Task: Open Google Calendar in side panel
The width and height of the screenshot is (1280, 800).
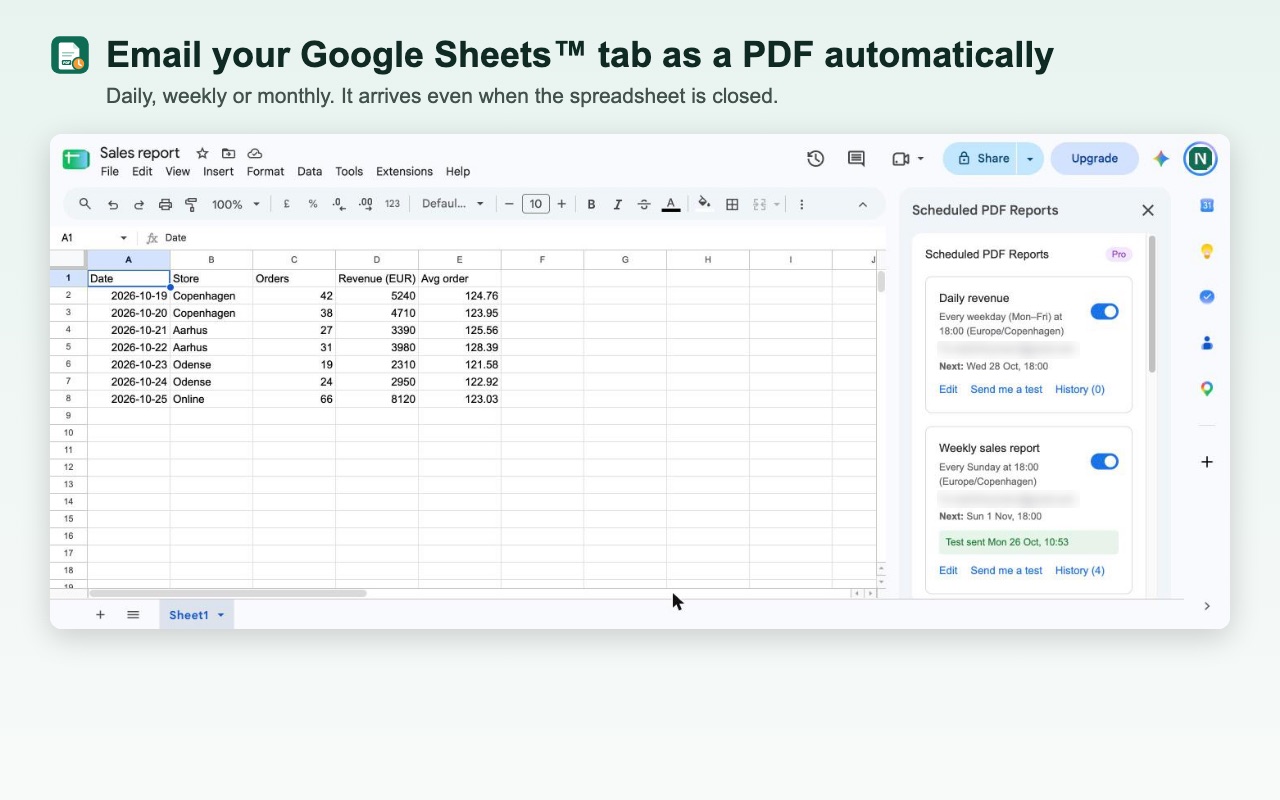Action: click(1207, 205)
